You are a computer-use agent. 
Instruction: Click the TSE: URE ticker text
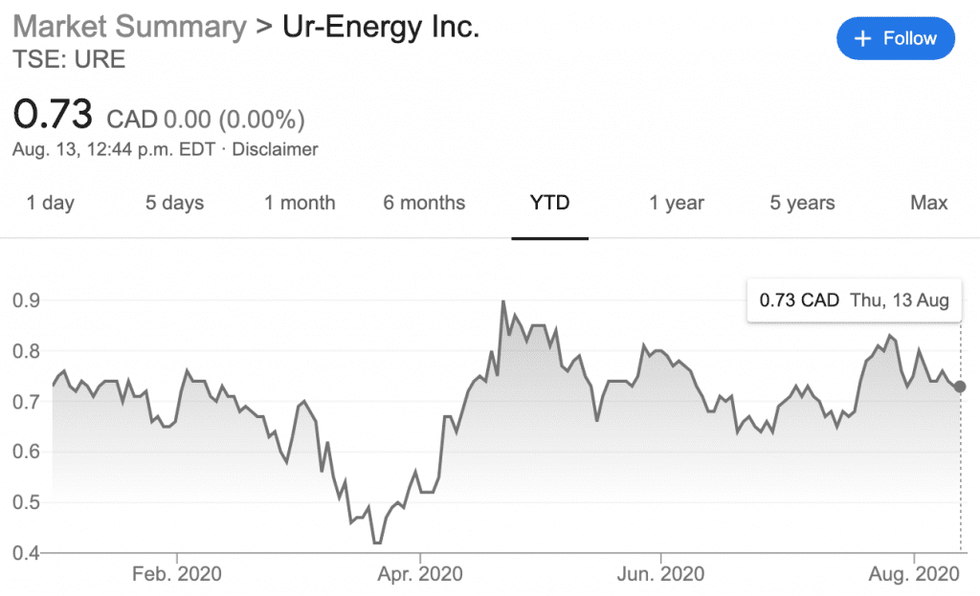click(x=69, y=60)
